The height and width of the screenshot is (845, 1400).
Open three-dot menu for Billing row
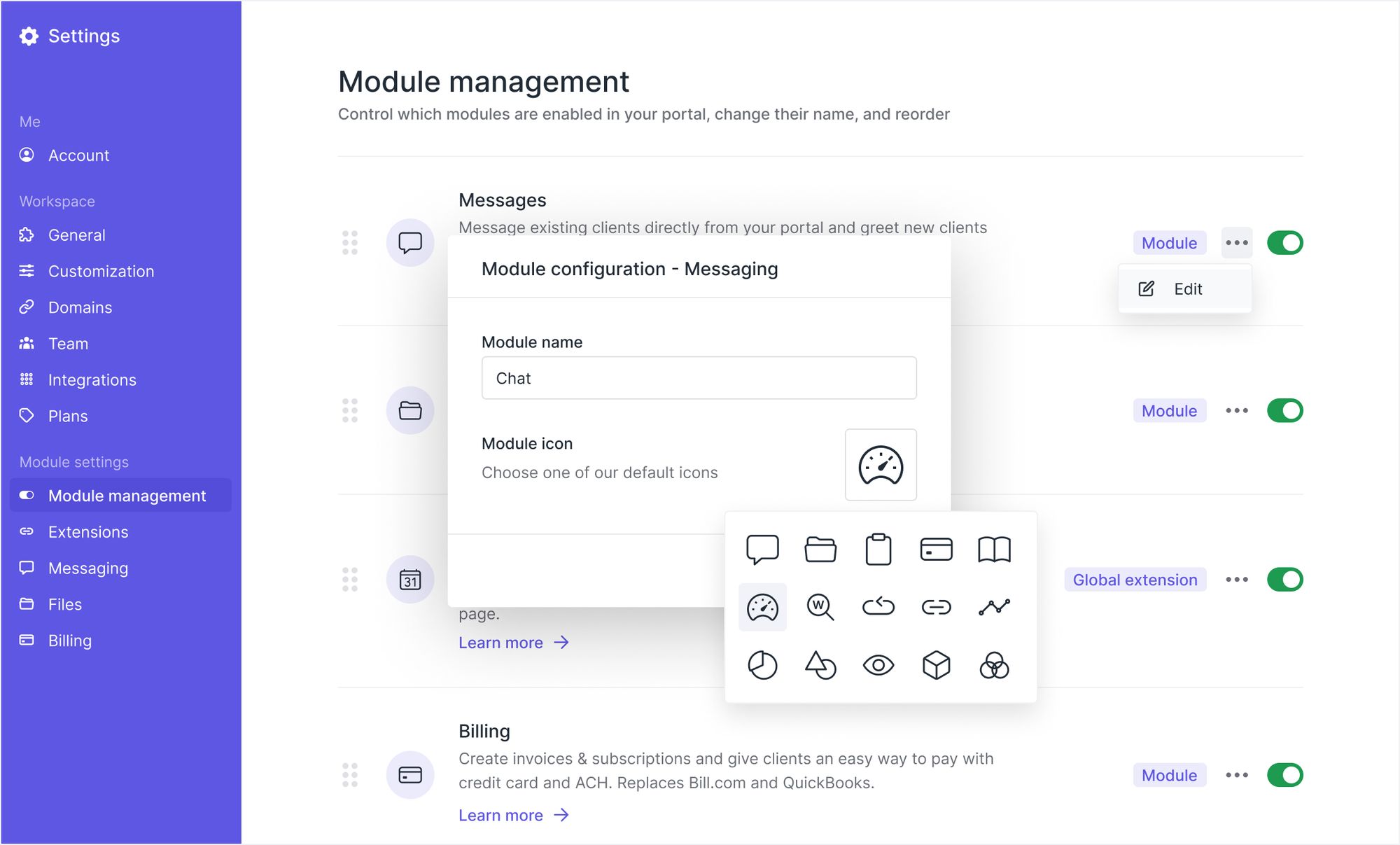tap(1236, 775)
